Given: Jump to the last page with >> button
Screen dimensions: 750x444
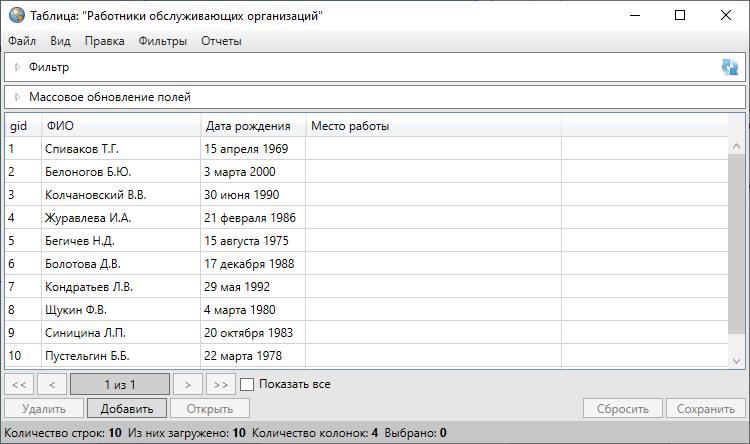Looking at the screenshot, I should (x=220, y=384).
